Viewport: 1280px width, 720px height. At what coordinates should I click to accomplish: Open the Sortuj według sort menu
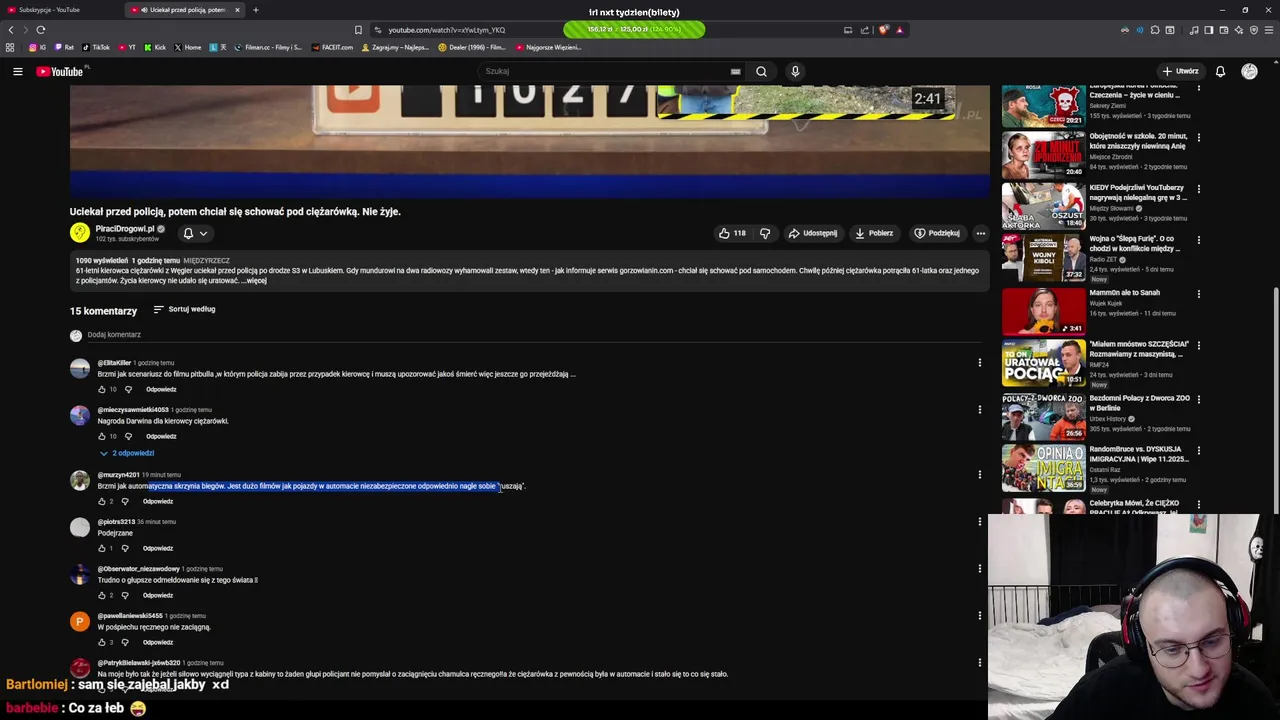[185, 309]
